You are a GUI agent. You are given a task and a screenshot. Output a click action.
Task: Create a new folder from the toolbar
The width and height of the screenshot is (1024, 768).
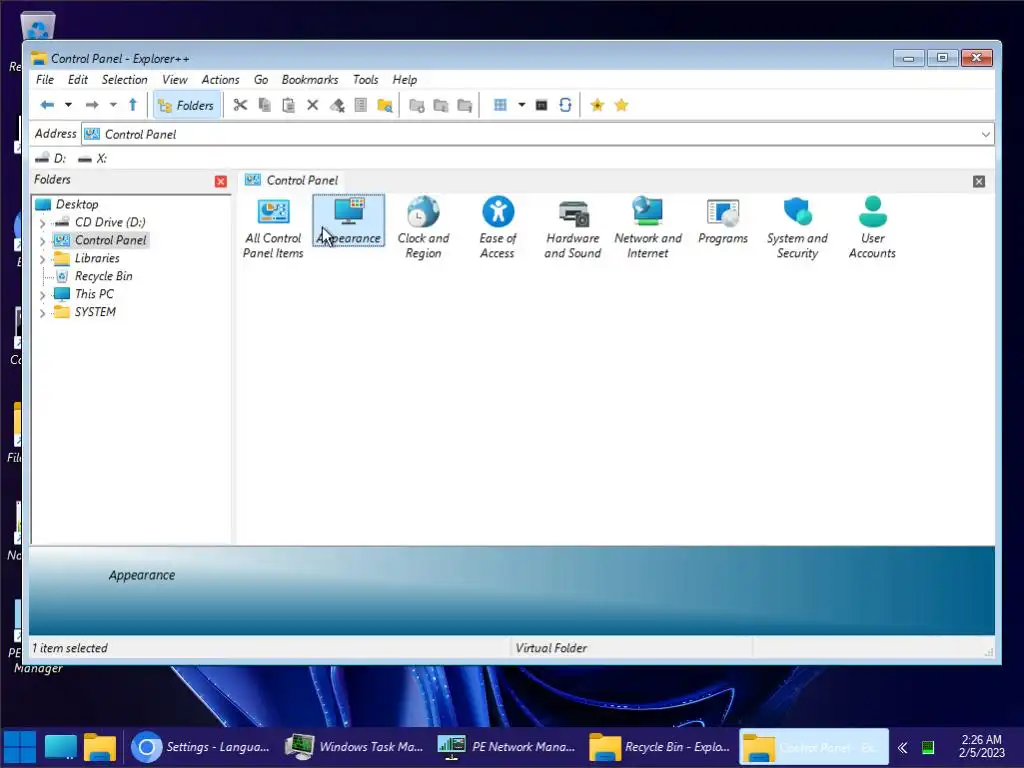click(417, 105)
